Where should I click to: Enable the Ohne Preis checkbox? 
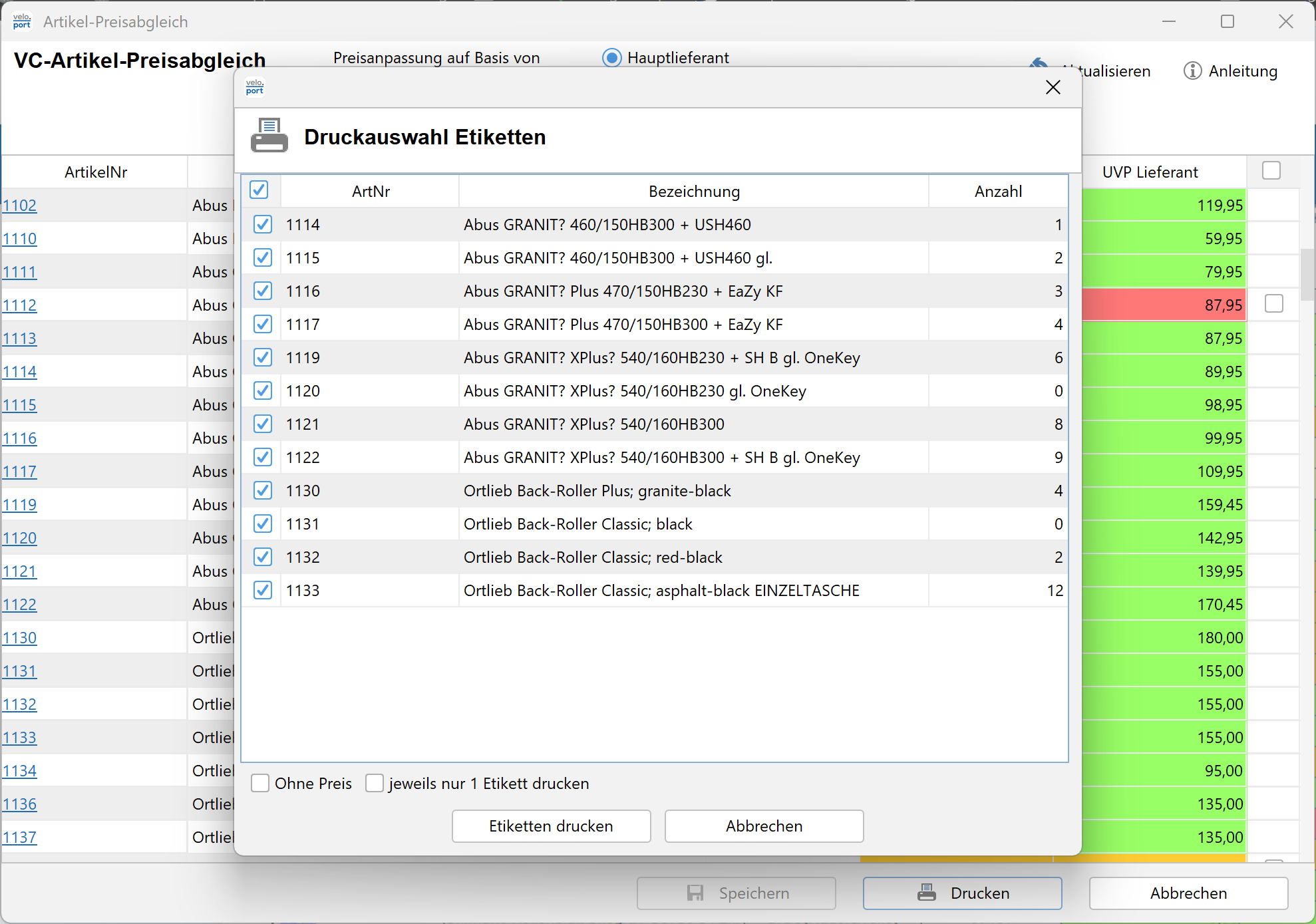(260, 784)
